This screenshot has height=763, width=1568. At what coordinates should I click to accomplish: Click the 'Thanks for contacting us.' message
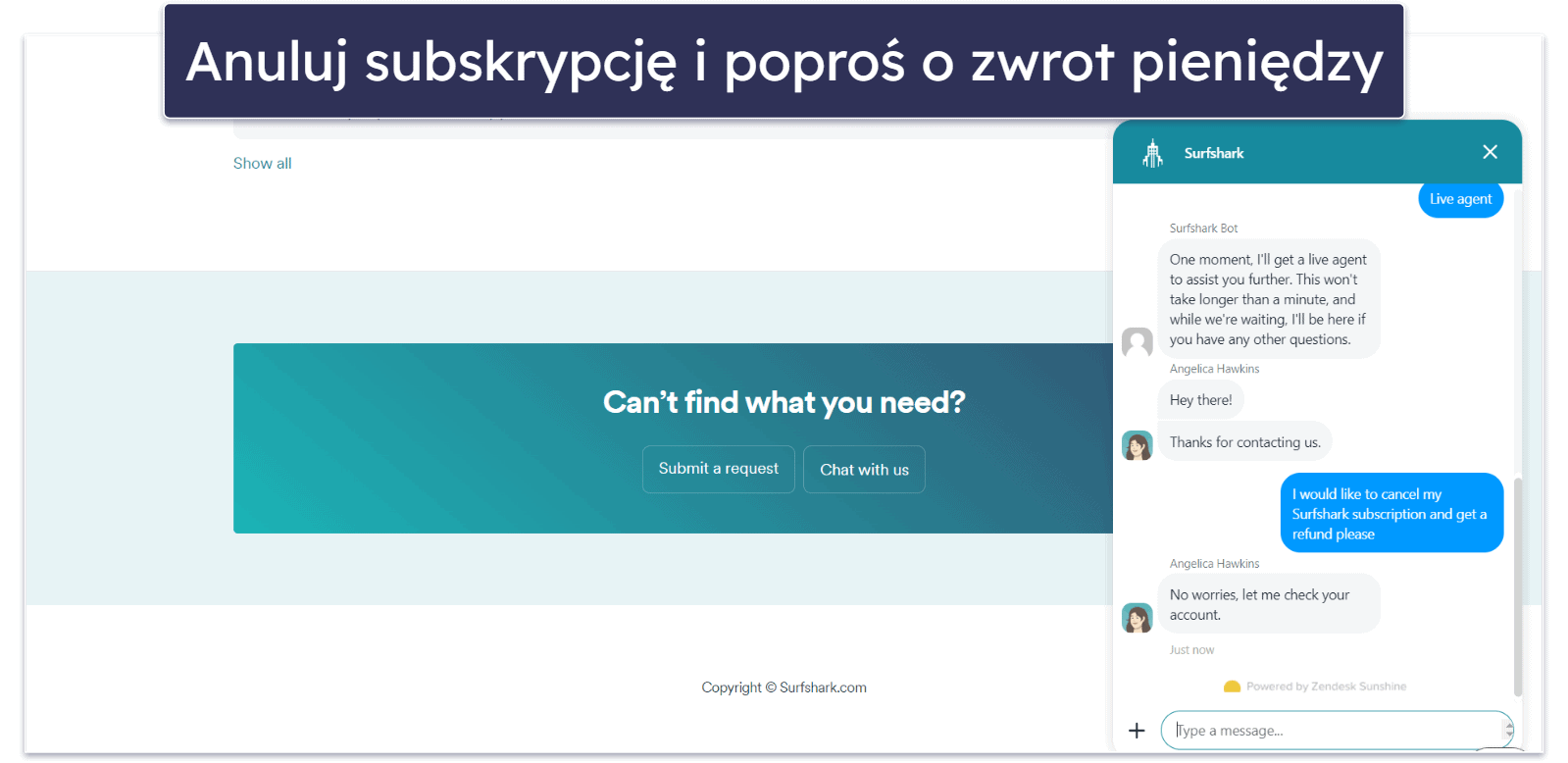coord(1245,442)
